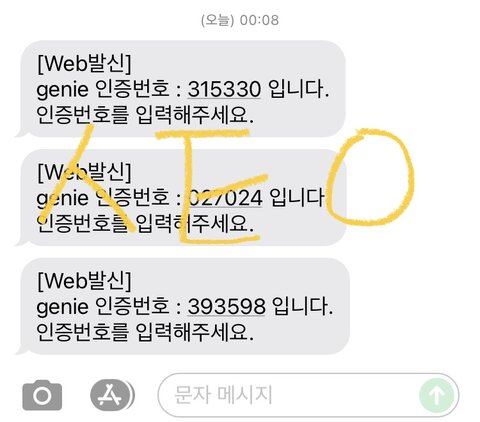Tap the green send arrow button

437,396
